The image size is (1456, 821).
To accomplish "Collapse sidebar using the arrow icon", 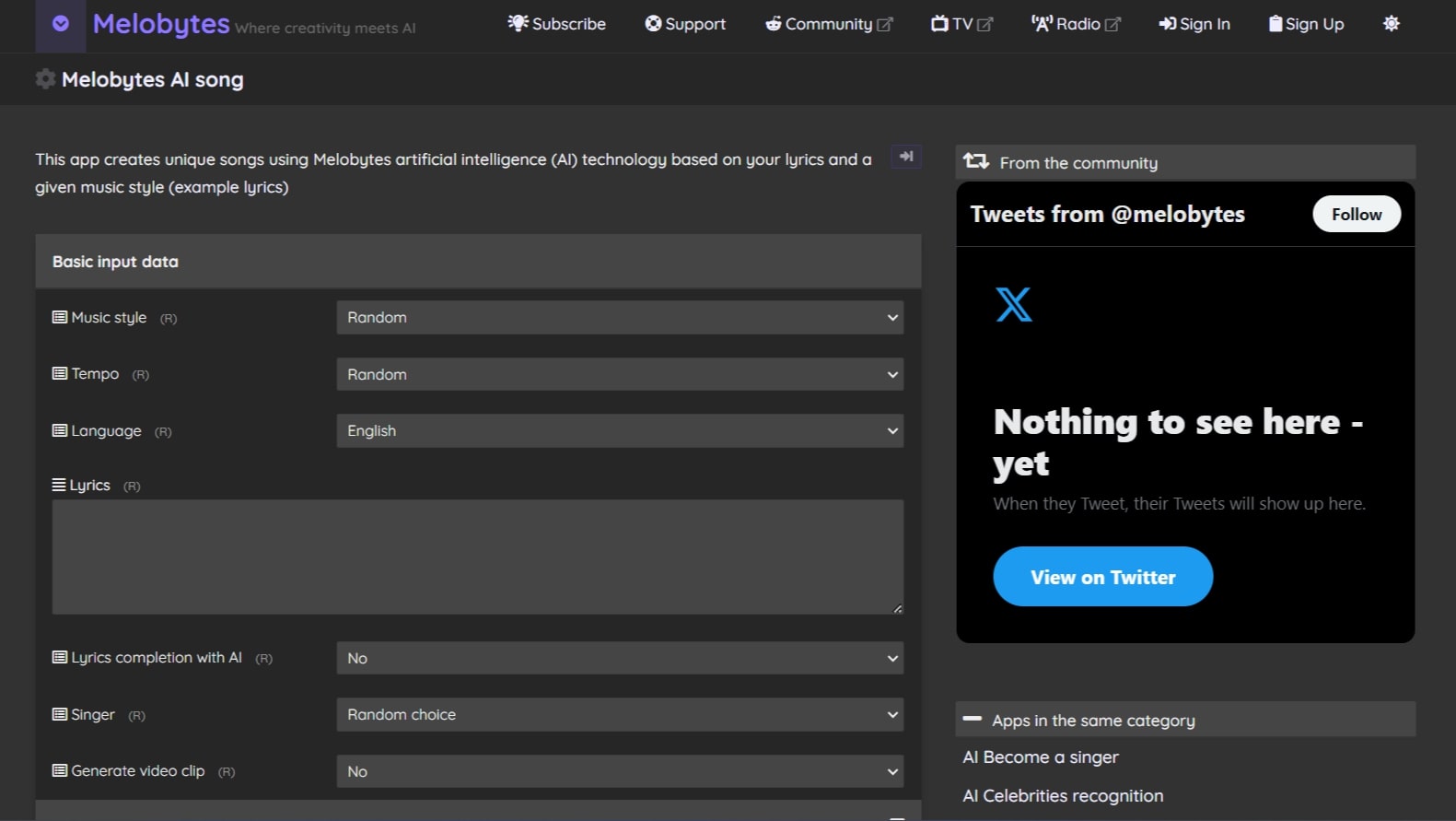I will click(x=906, y=157).
